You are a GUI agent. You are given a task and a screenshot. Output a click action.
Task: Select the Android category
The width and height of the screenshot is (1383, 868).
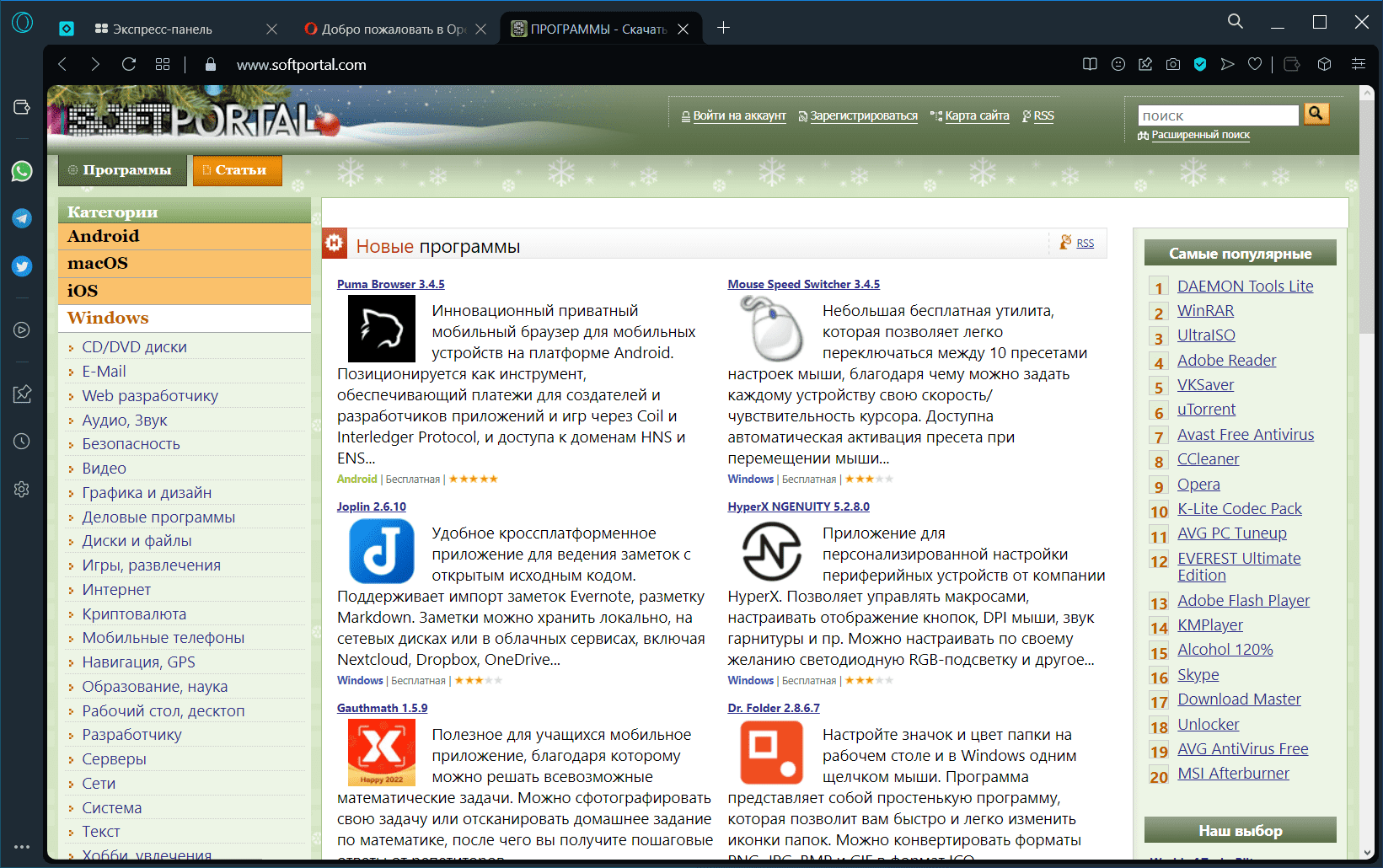185,236
